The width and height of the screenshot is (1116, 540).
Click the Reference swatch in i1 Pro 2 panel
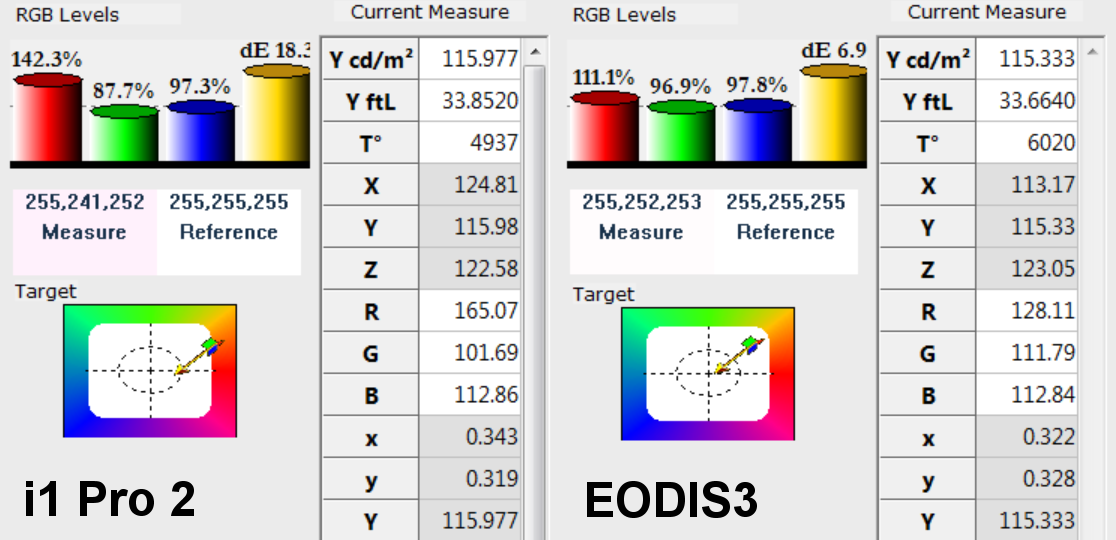coord(228,232)
